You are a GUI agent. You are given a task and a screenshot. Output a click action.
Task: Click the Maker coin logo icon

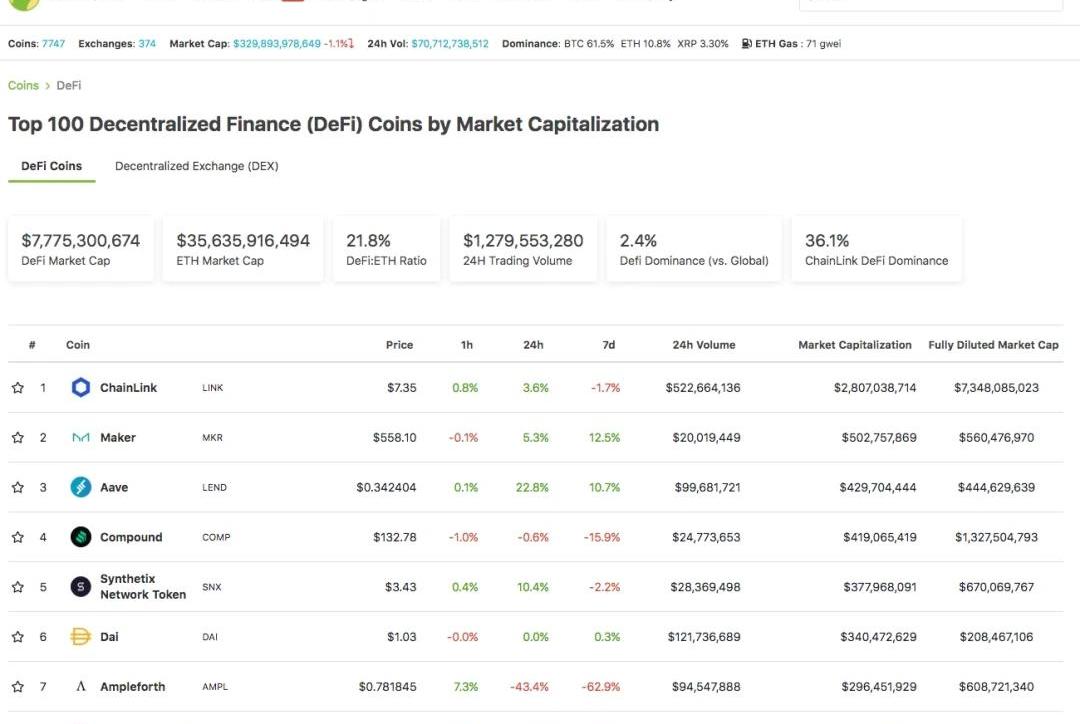click(81, 438)
